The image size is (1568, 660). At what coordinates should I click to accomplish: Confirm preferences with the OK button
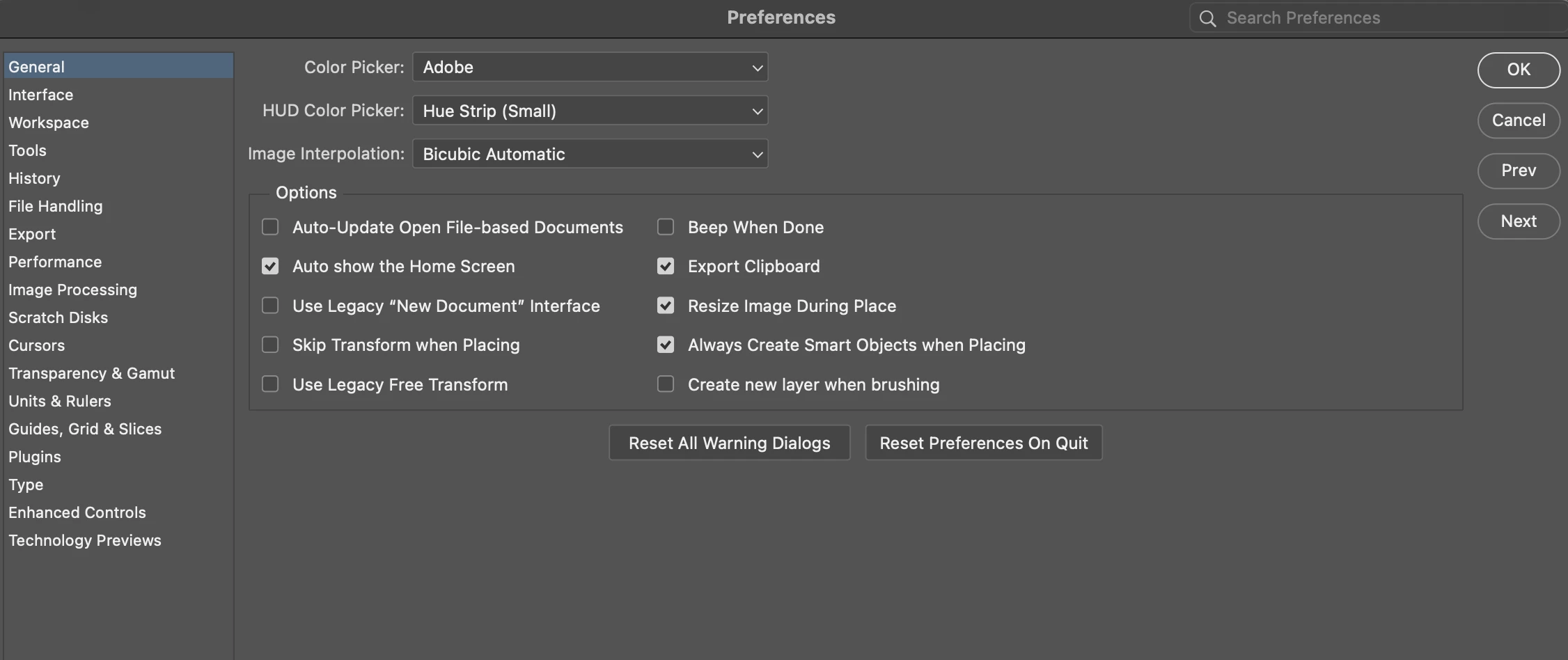tap(1519, 70)
